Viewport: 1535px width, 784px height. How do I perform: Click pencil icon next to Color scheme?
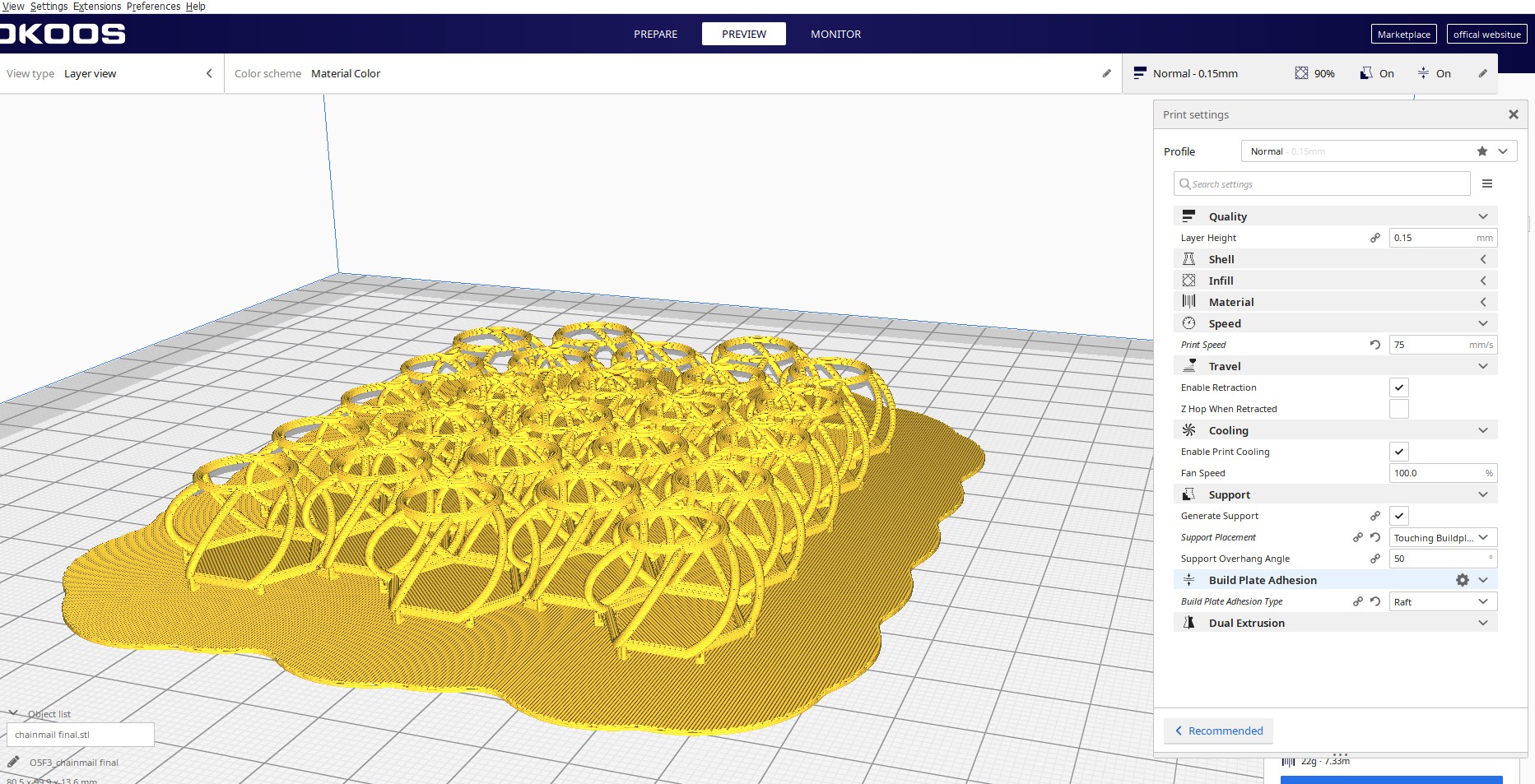point(1106,73)
